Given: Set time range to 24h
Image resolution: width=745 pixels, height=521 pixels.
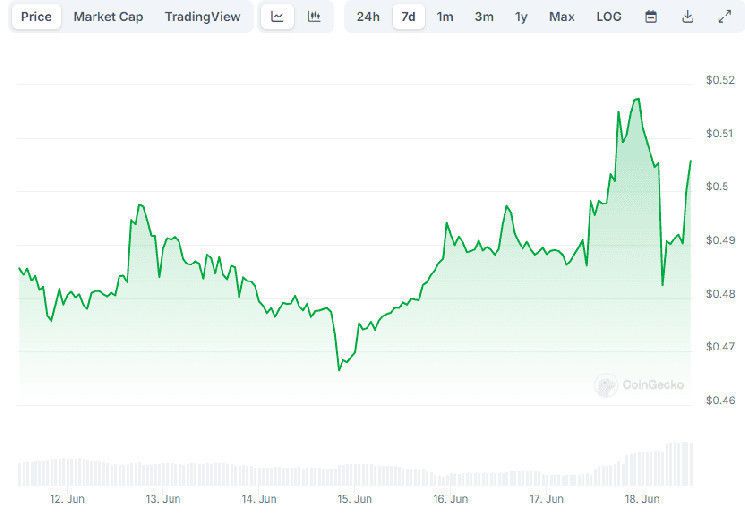Looking at the screenshot, I should (x=368, y=17).
